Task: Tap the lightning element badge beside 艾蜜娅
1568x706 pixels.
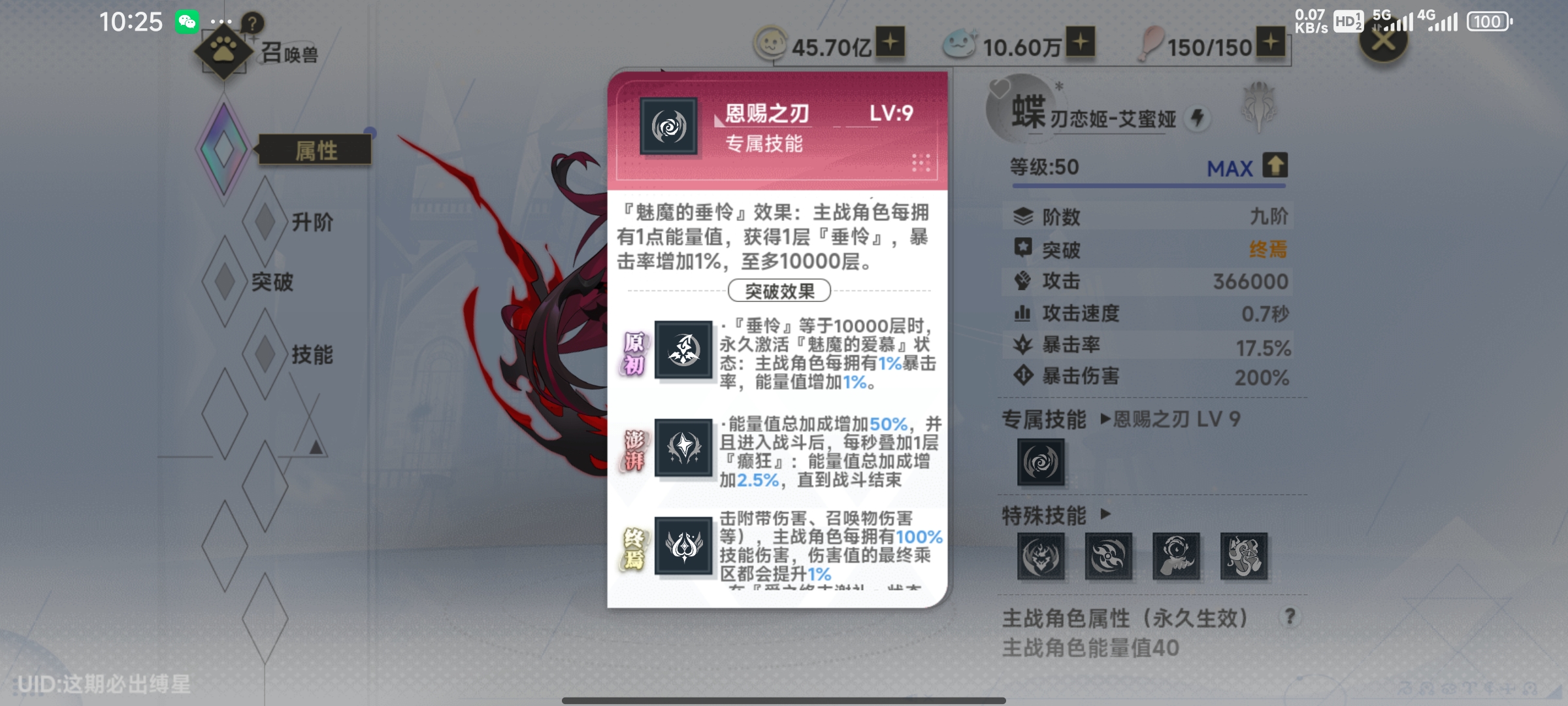Action: 1198,118
